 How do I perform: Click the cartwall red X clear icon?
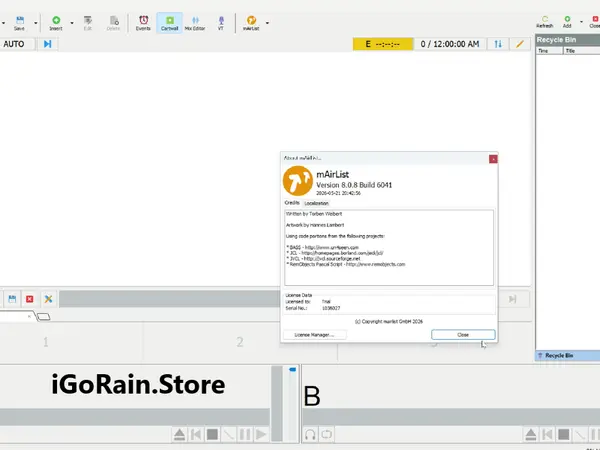30,299
